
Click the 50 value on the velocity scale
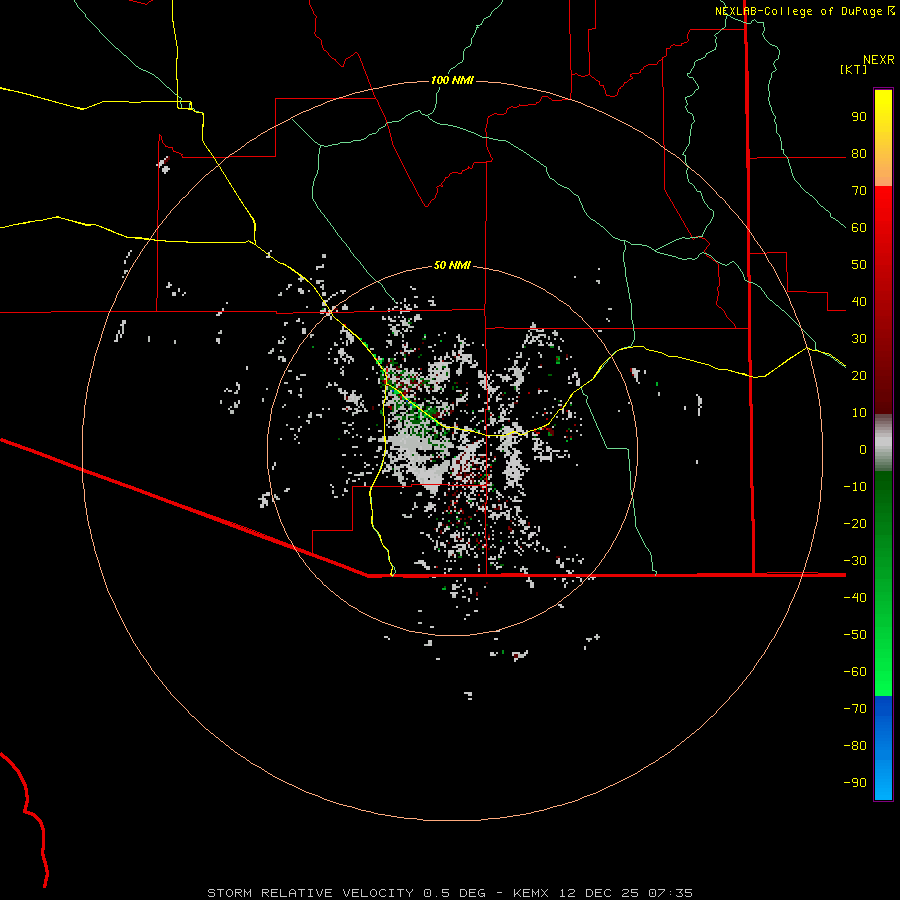pos(859,265)
